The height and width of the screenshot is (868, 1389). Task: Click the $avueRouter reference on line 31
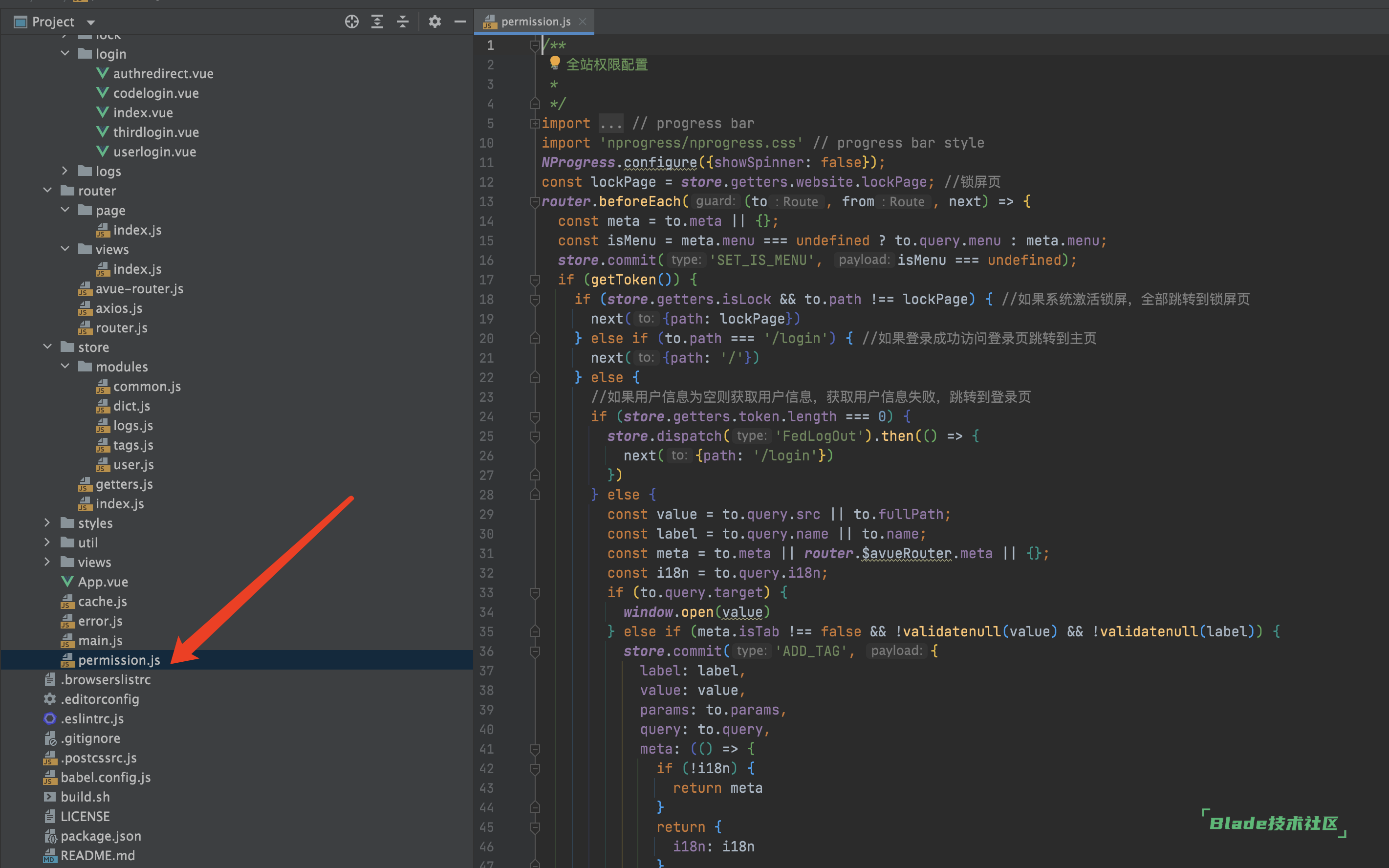tap(906, 553)
